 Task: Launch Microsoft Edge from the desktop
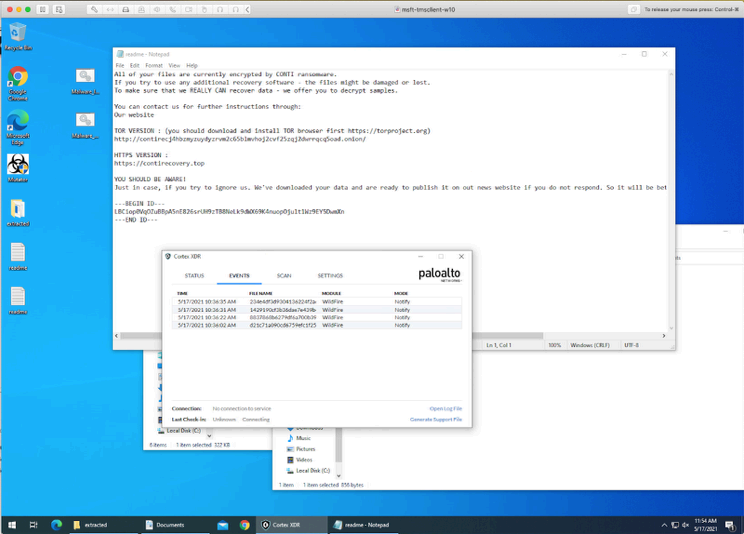click(x=18, y=127)
